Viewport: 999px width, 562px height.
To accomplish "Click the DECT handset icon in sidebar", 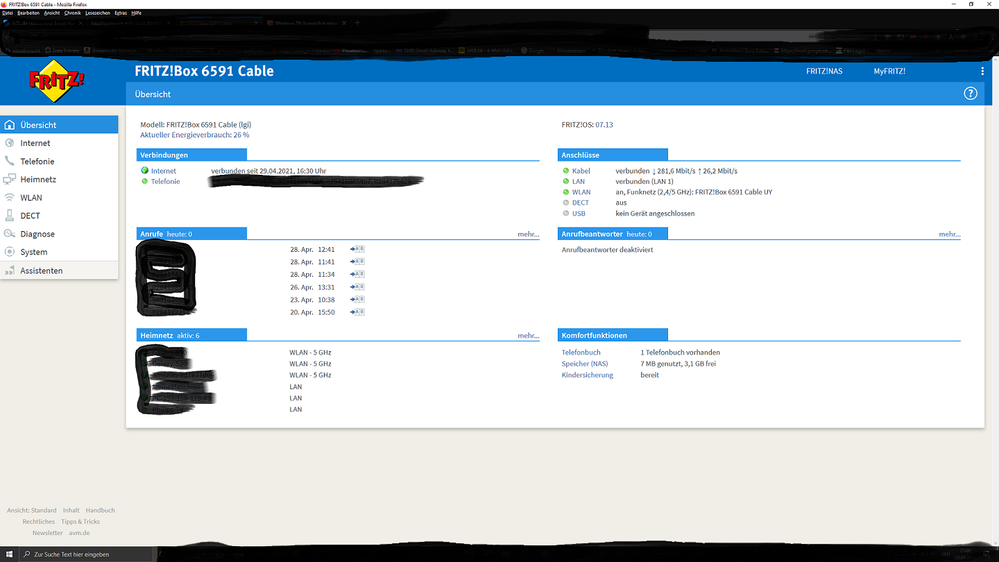I will [10, 215].
